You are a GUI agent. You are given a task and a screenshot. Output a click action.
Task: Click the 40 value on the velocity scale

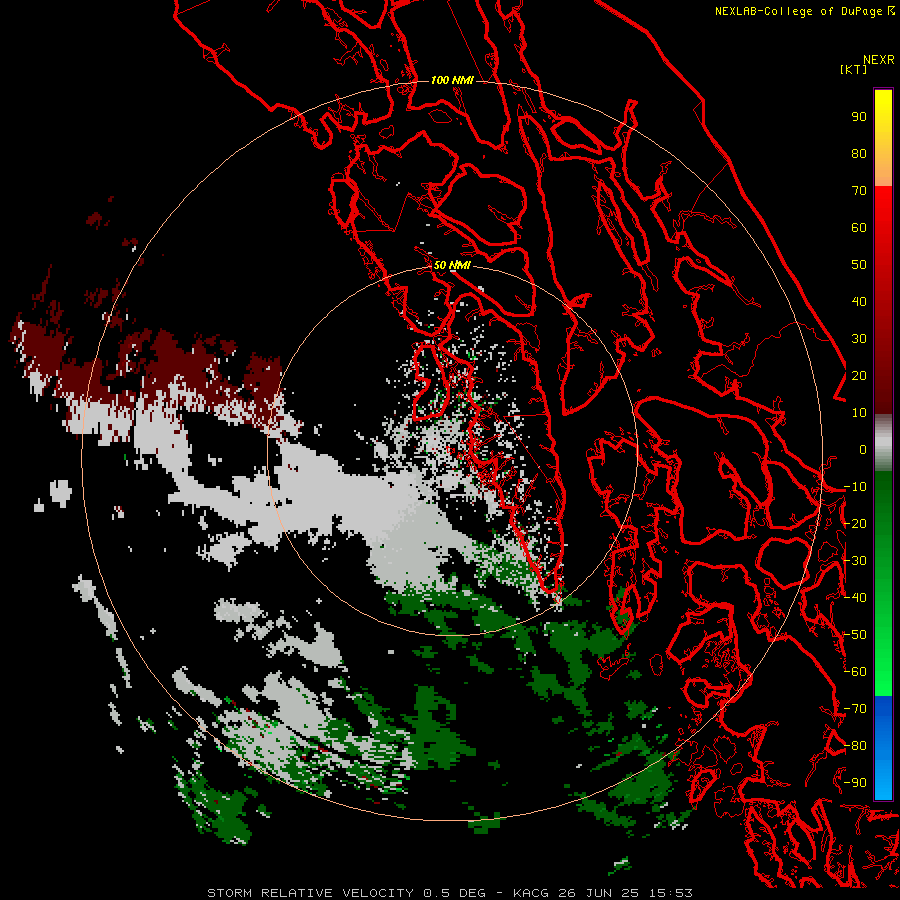click(859, 302)
